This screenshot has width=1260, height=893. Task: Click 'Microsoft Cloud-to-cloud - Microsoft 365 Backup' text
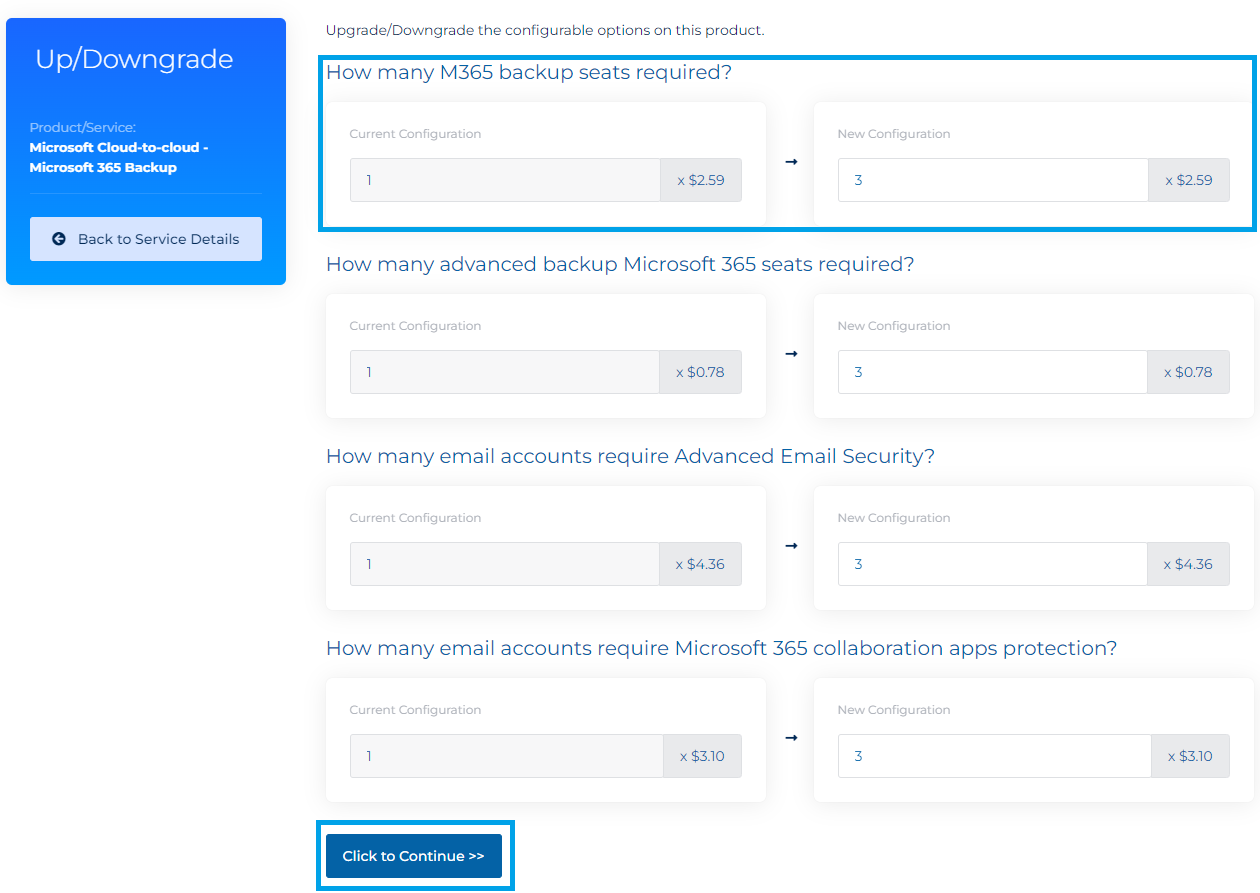pyautogui.click(x=119, y=157)
